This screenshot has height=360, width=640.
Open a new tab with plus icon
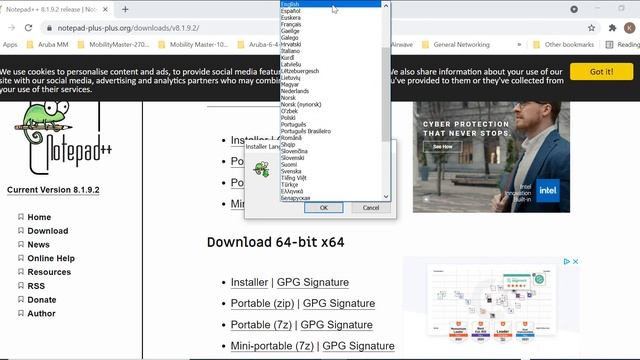[x=125, y=9]
